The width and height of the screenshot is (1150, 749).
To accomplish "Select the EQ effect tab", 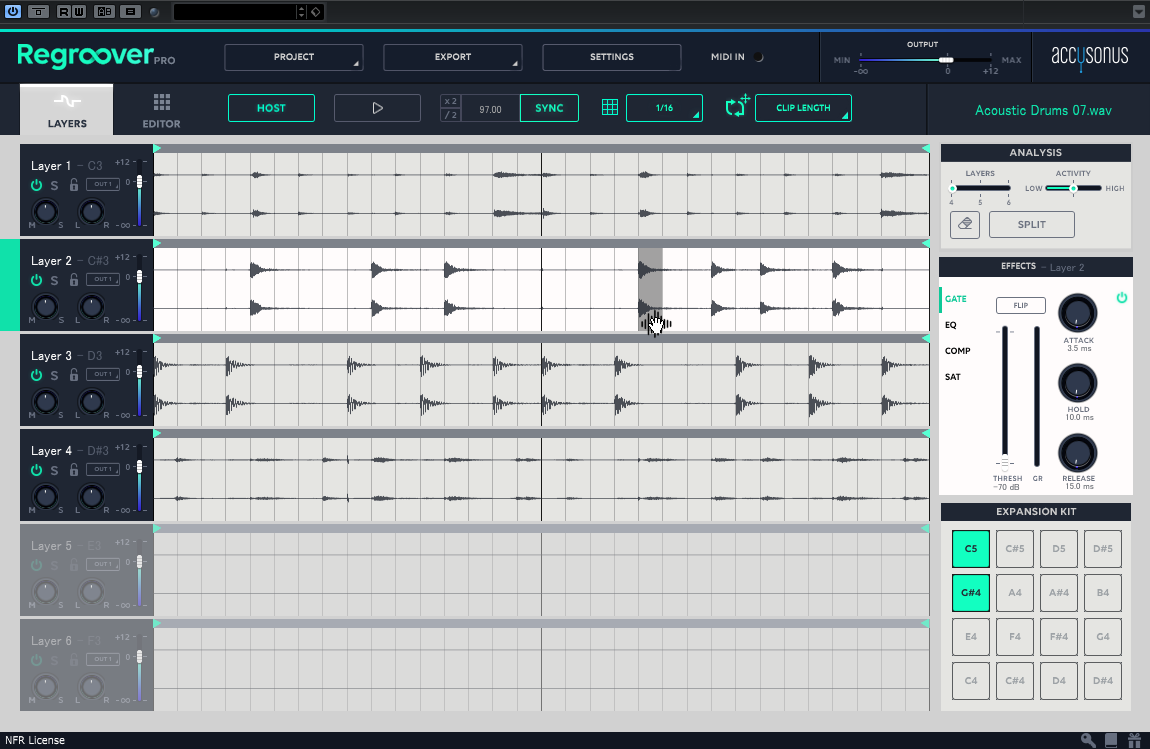I will 951,325.
